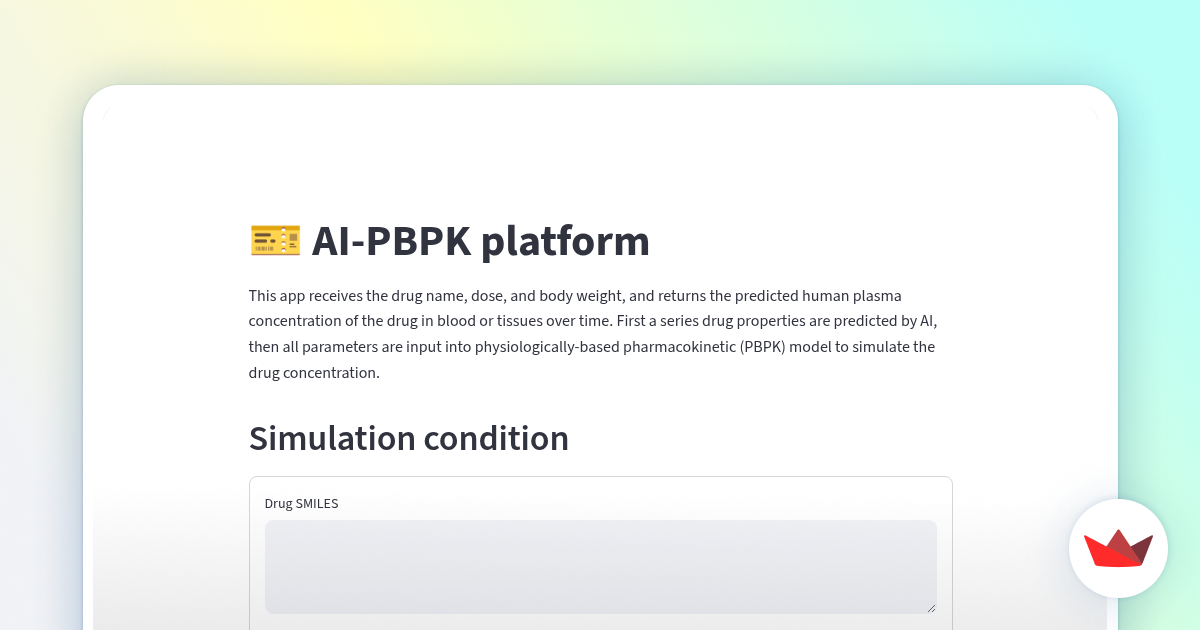The height and width of the screenshot is (630, 1200).
Task: Click the partially visible widget below the SMILES box
Action: coord(600,626)
